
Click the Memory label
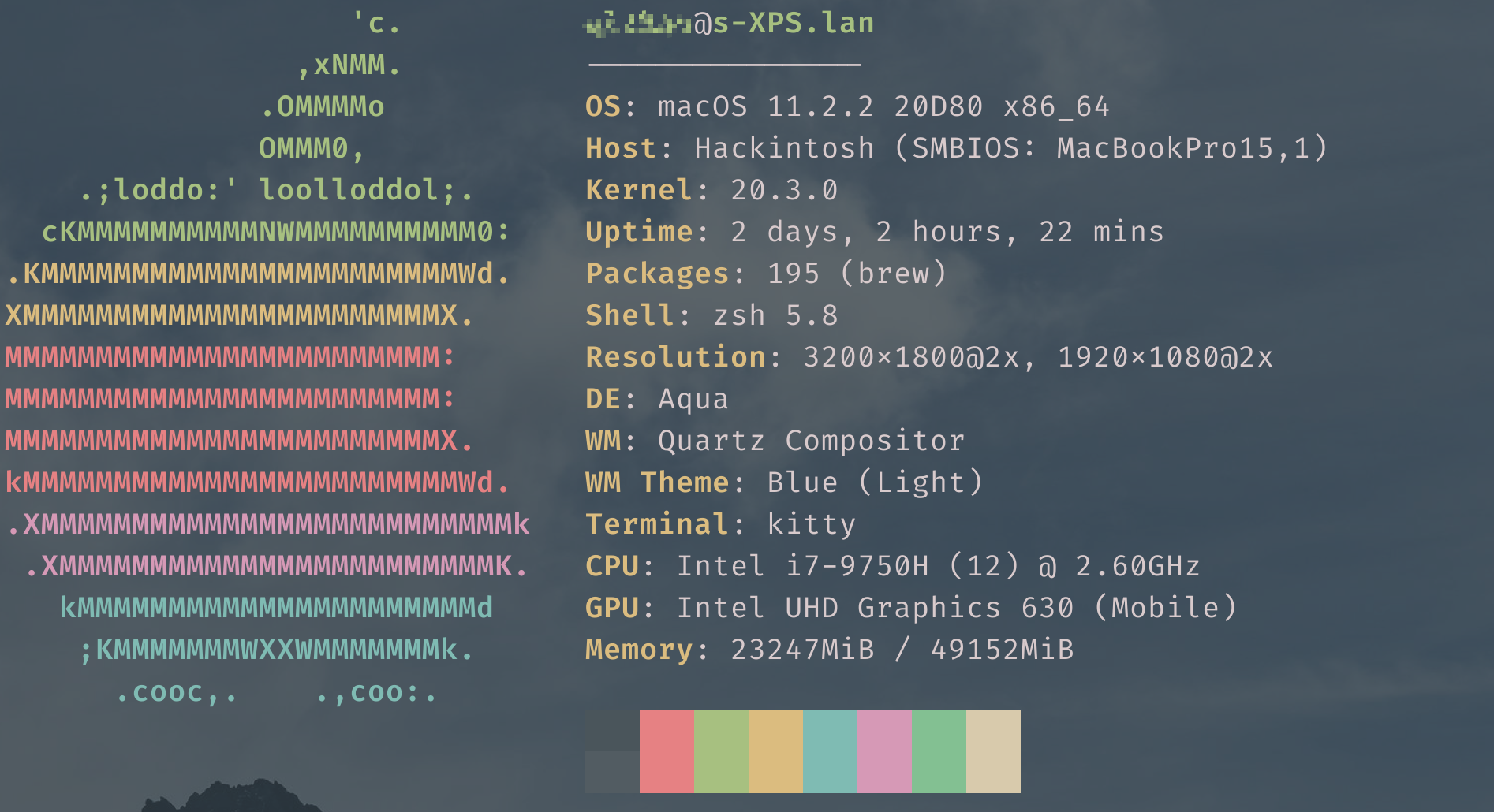640,650
